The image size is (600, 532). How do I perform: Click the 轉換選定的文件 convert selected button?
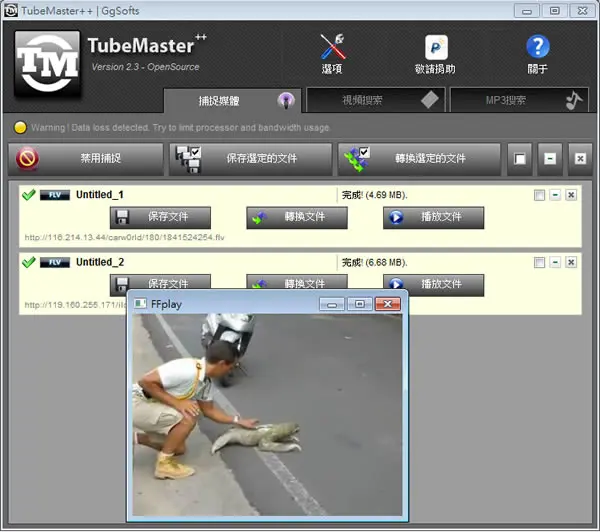click(x=419, y=159)
